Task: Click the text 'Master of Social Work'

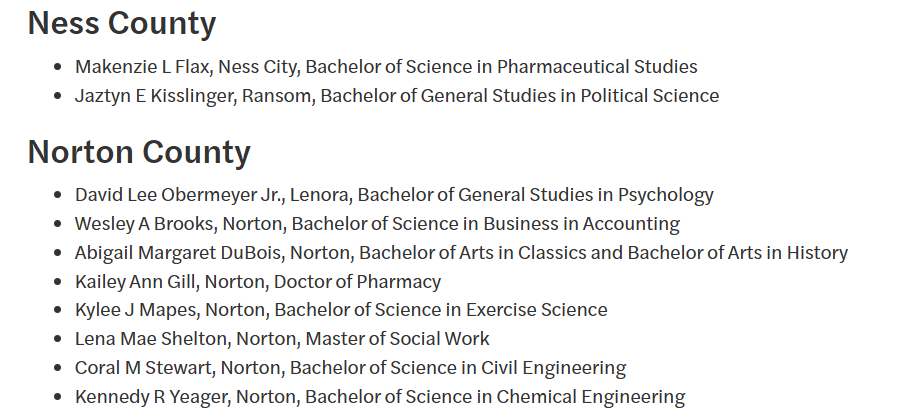Action: click(397, 339)
